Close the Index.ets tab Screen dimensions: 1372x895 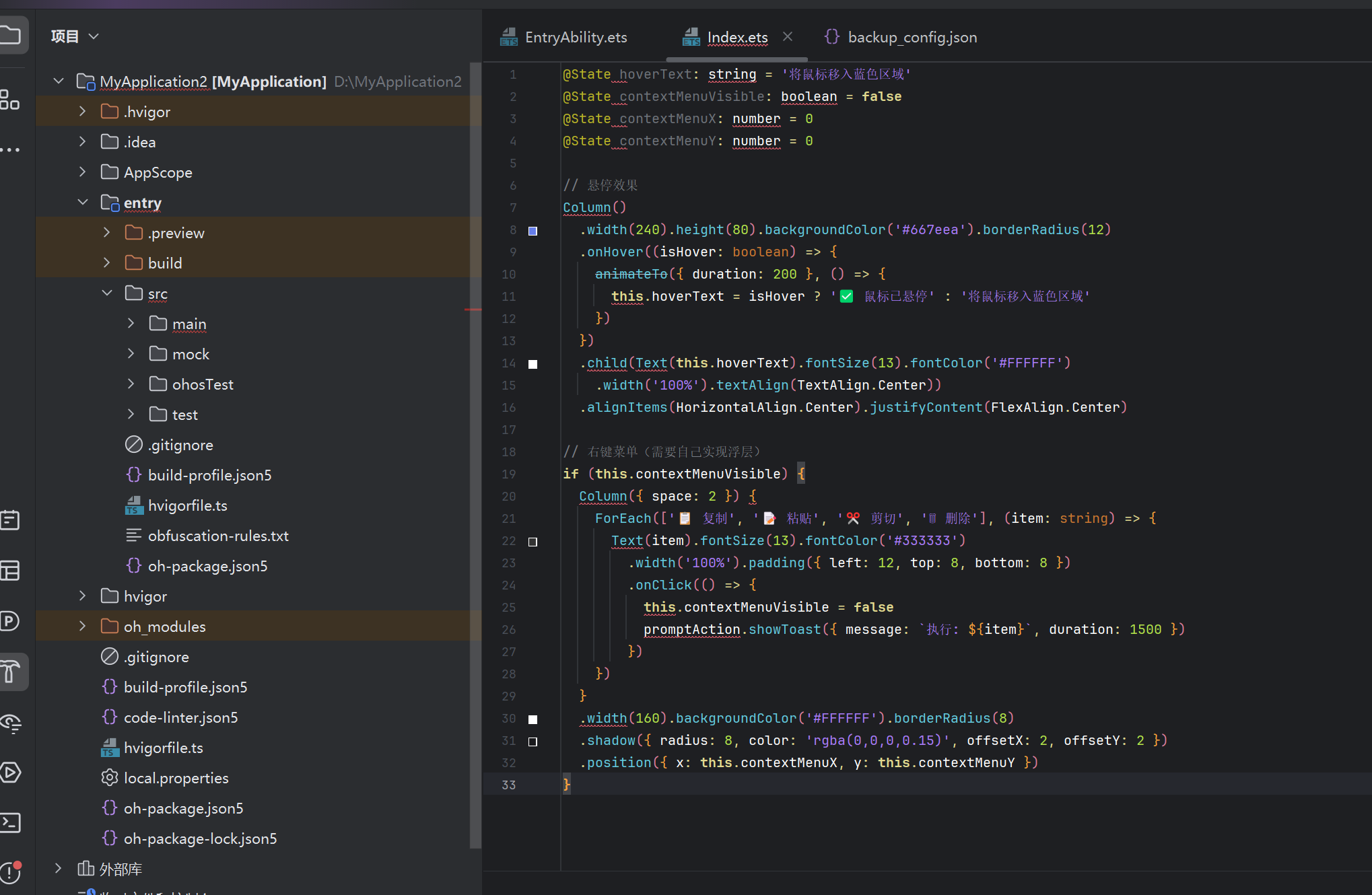point(787,36)
